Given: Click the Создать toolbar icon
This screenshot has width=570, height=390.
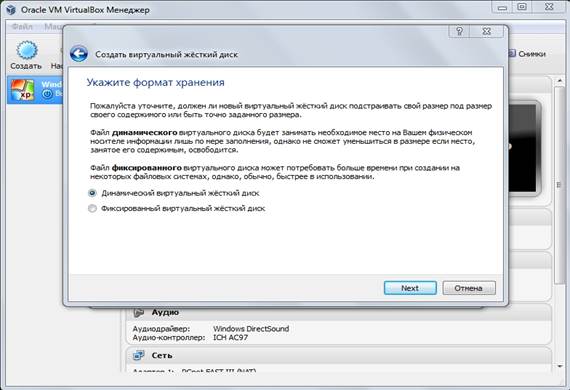Looking at the screenshot, I should [26, 51].
